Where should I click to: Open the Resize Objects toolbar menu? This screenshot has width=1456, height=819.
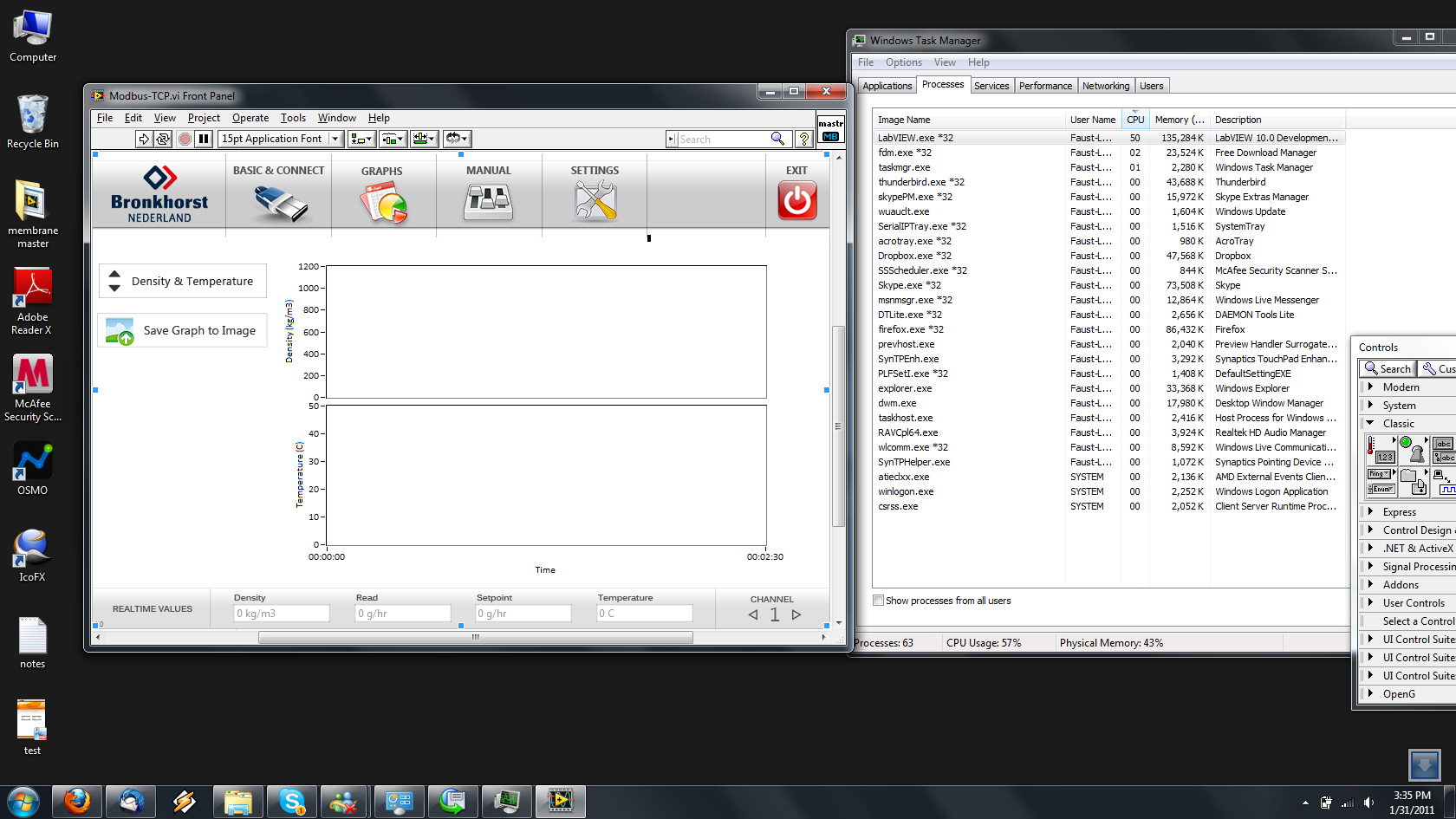coord(424,139)
